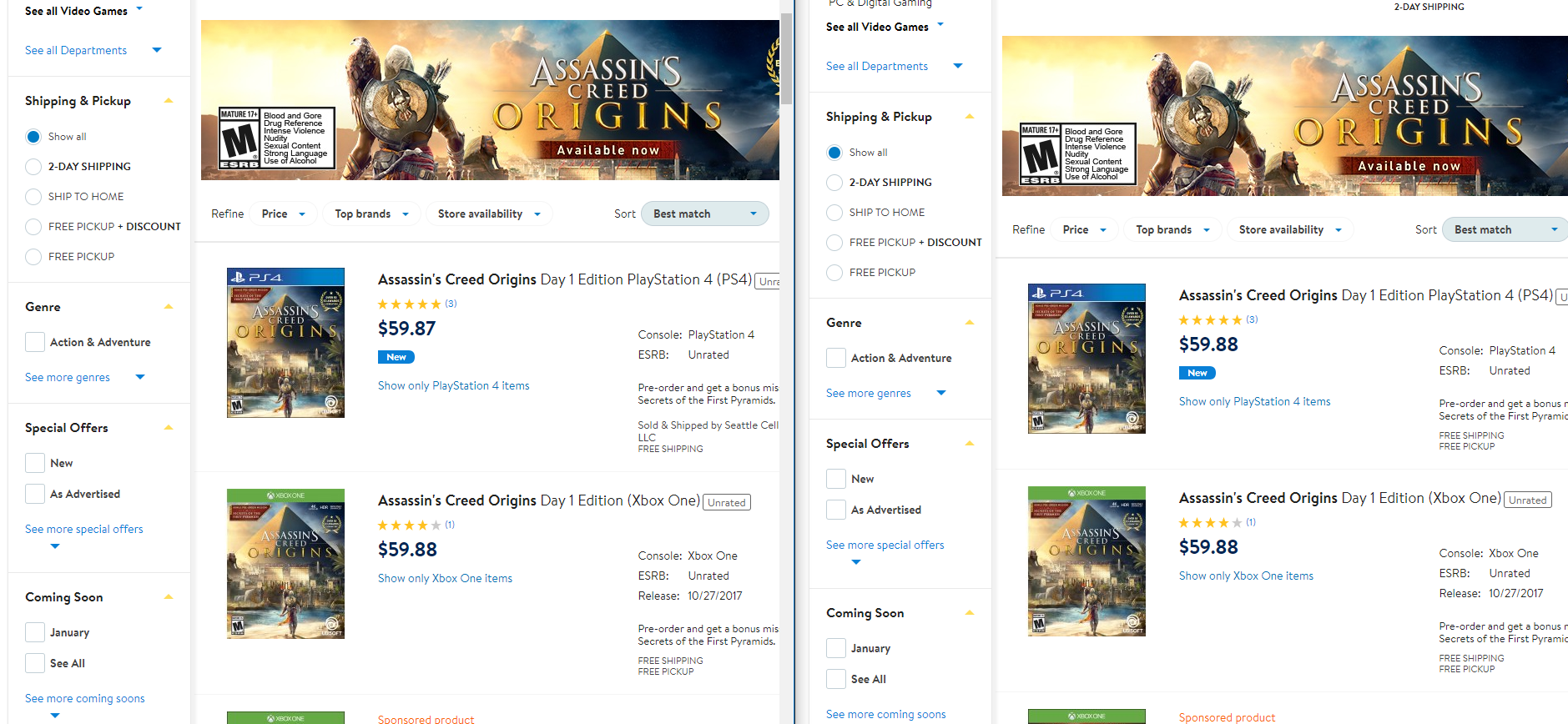Collapse Genre section in right window
The image size is (1568, 724).
(x=970, y=323)
